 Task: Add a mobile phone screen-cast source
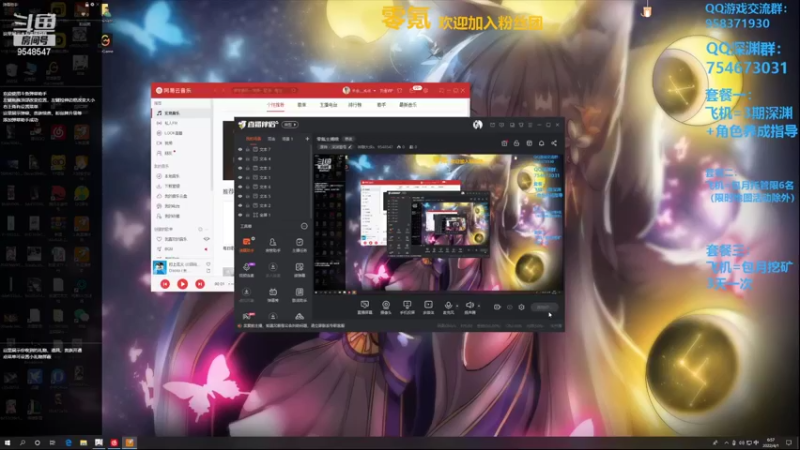coord(407,307)
